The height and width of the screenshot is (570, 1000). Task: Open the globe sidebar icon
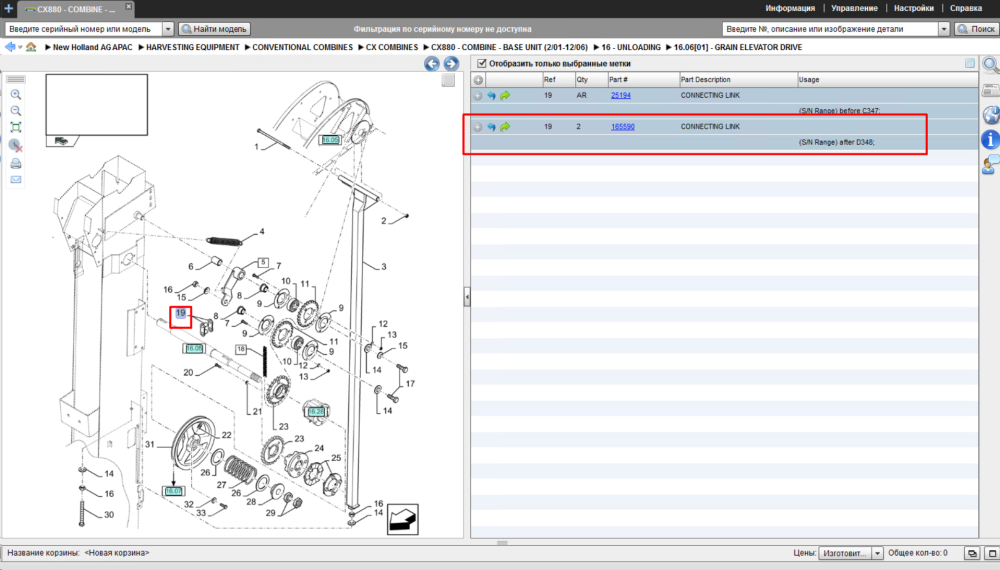coord(990,115)
